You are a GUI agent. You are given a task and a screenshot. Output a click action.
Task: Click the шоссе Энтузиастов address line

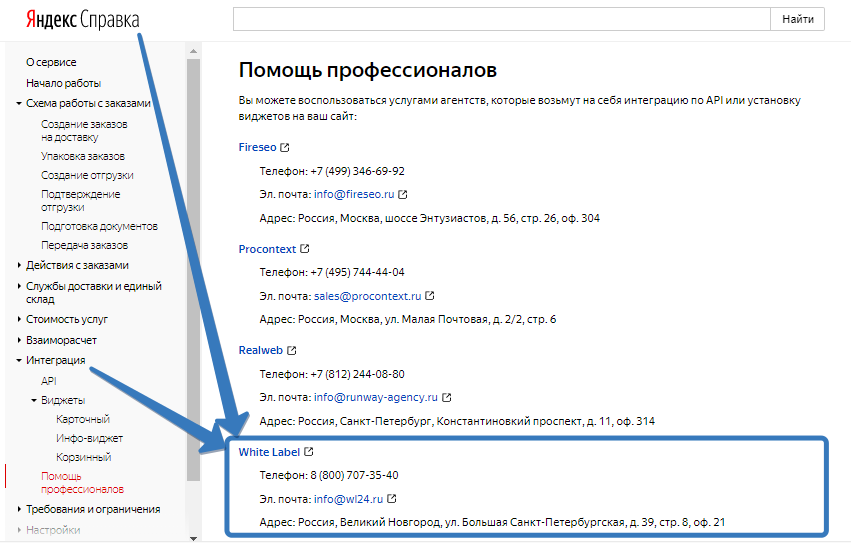(x=429, y=218)
